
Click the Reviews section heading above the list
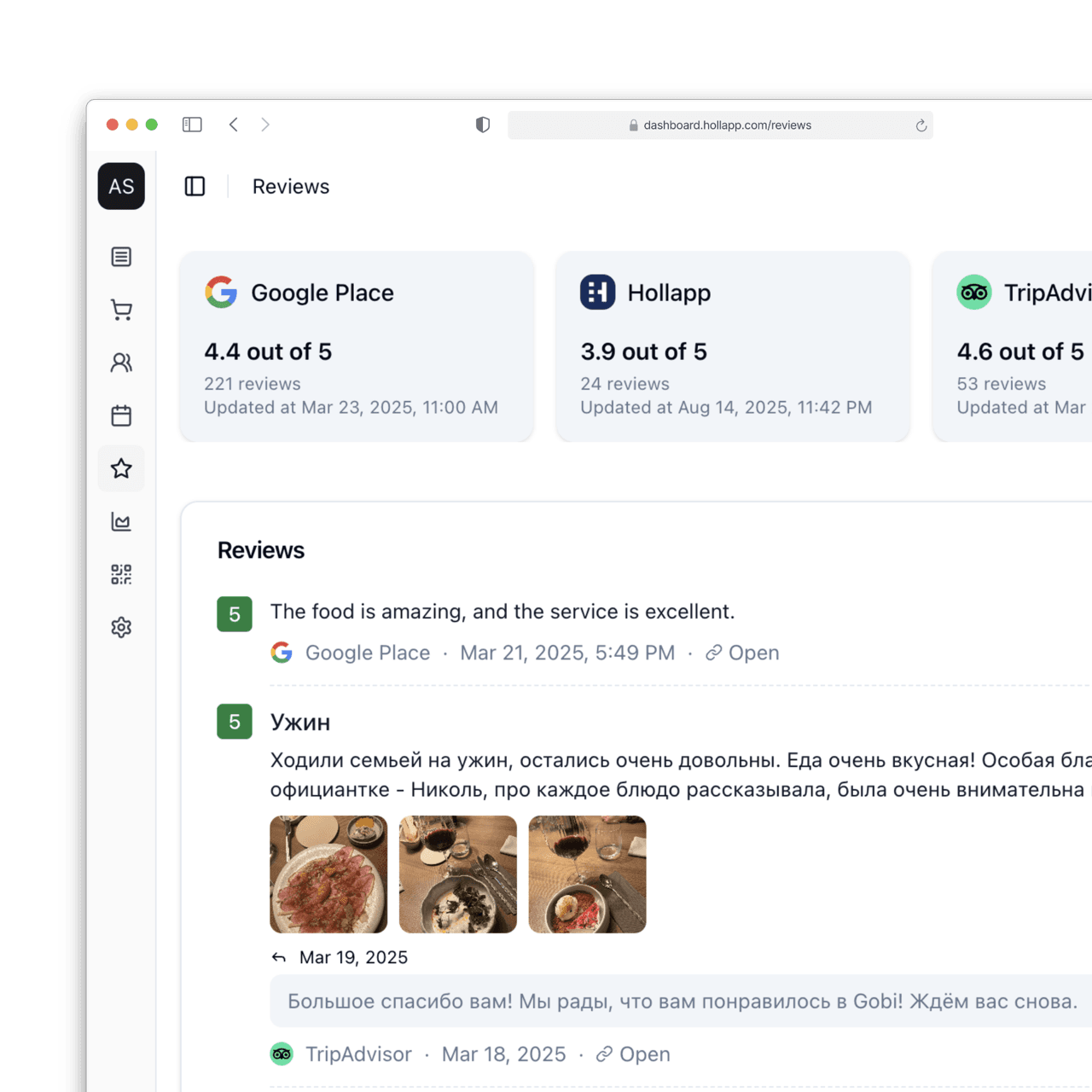click(261, 550)
